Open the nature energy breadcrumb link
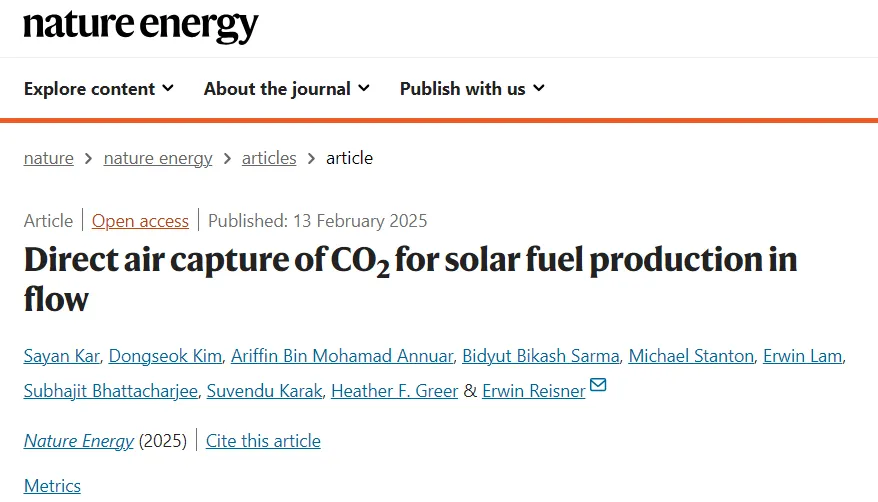 158,158
